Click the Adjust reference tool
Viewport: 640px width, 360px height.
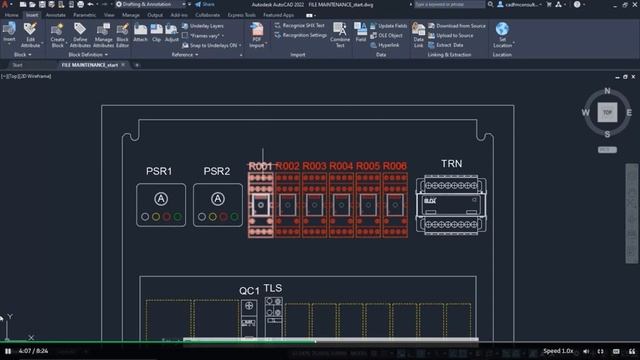(171, 33)
